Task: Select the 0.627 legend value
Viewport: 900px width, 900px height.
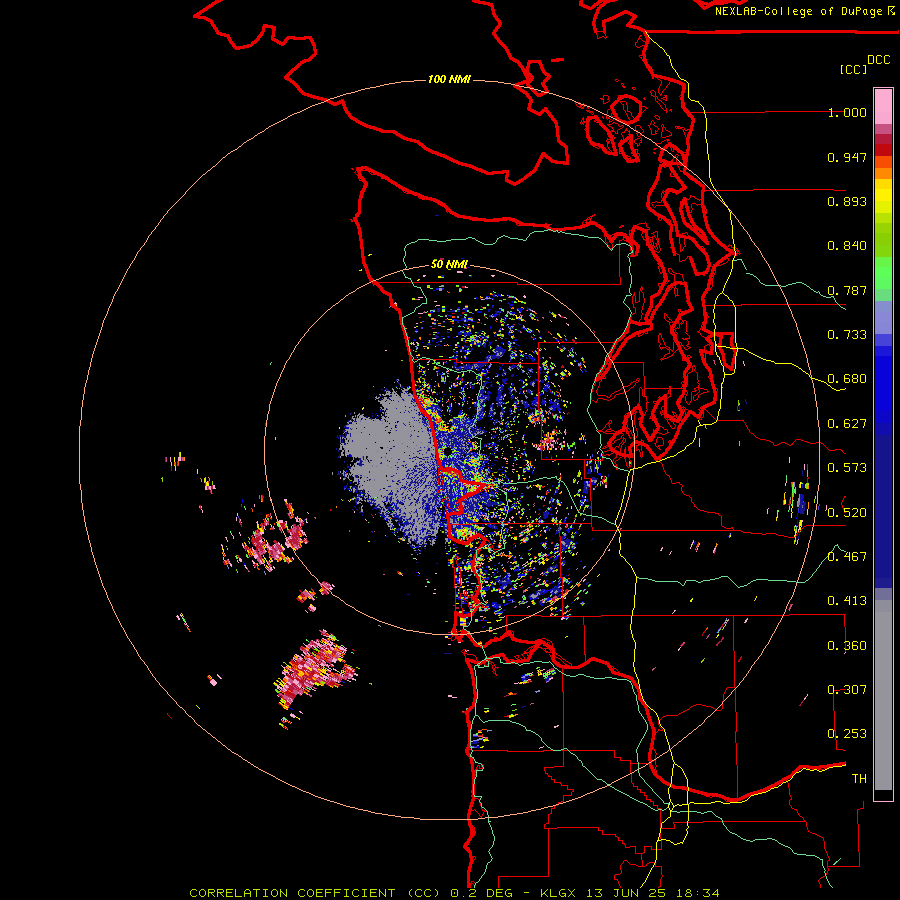Action: [847, 424]
